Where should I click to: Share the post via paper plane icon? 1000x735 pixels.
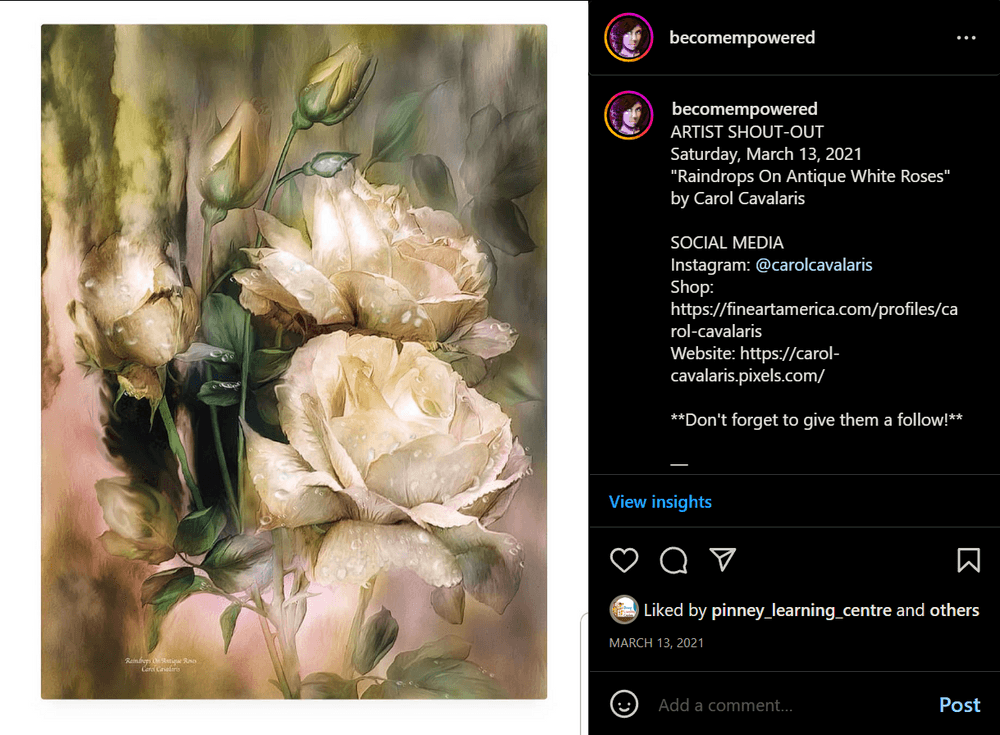(723, 560)
